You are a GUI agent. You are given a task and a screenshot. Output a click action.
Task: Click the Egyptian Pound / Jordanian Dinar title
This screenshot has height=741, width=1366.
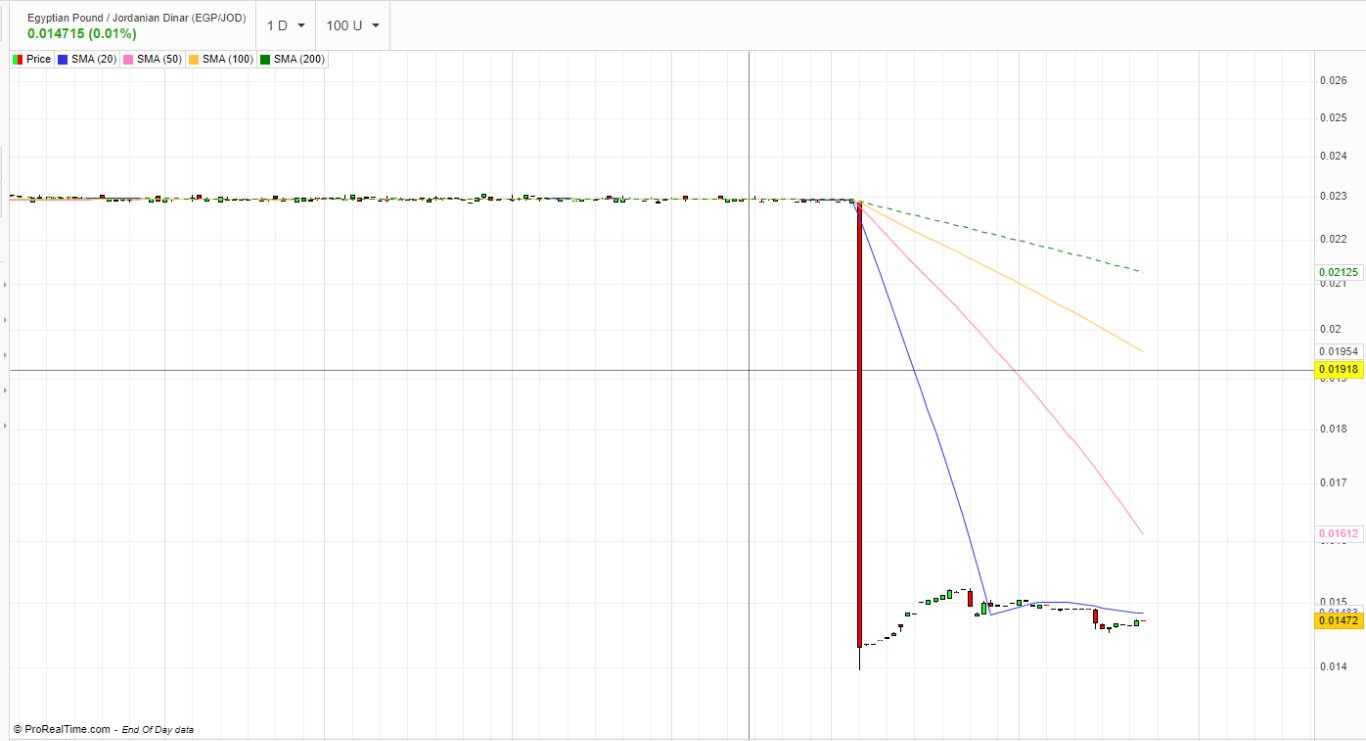coord(136,18)
